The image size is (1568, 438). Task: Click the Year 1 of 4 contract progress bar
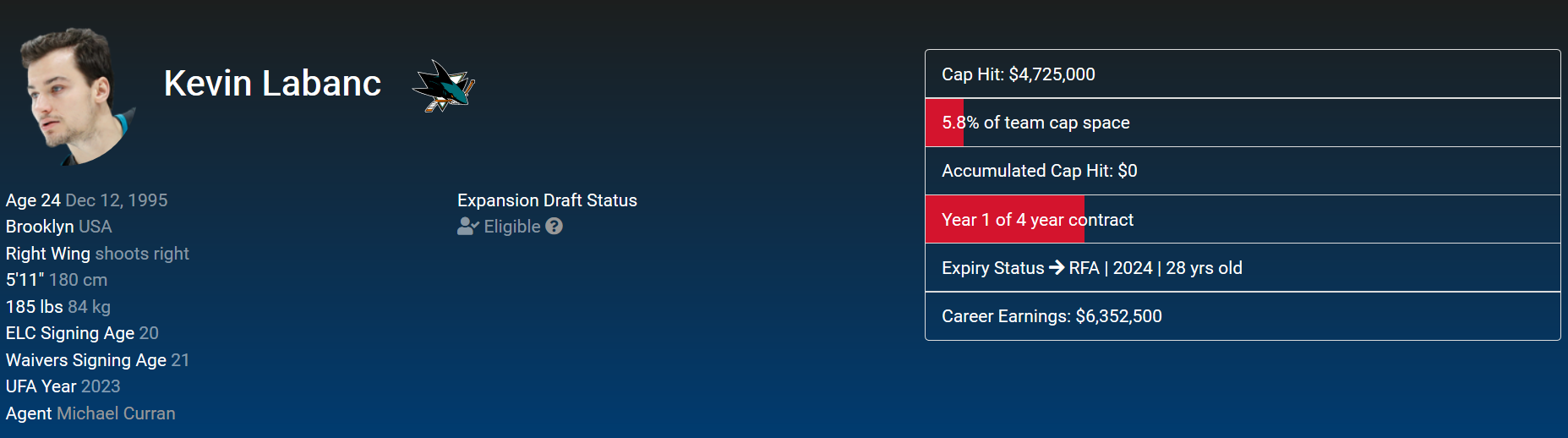coord(1004,220)
